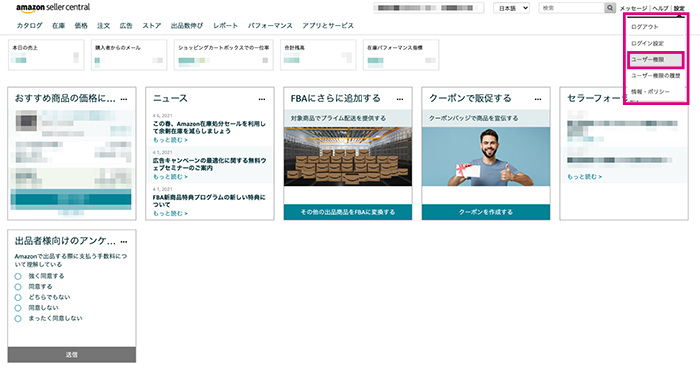Image resolution: width=700 pixels, height=373 pixels.
Task: Open the カタログ menu
Action: 29,25
